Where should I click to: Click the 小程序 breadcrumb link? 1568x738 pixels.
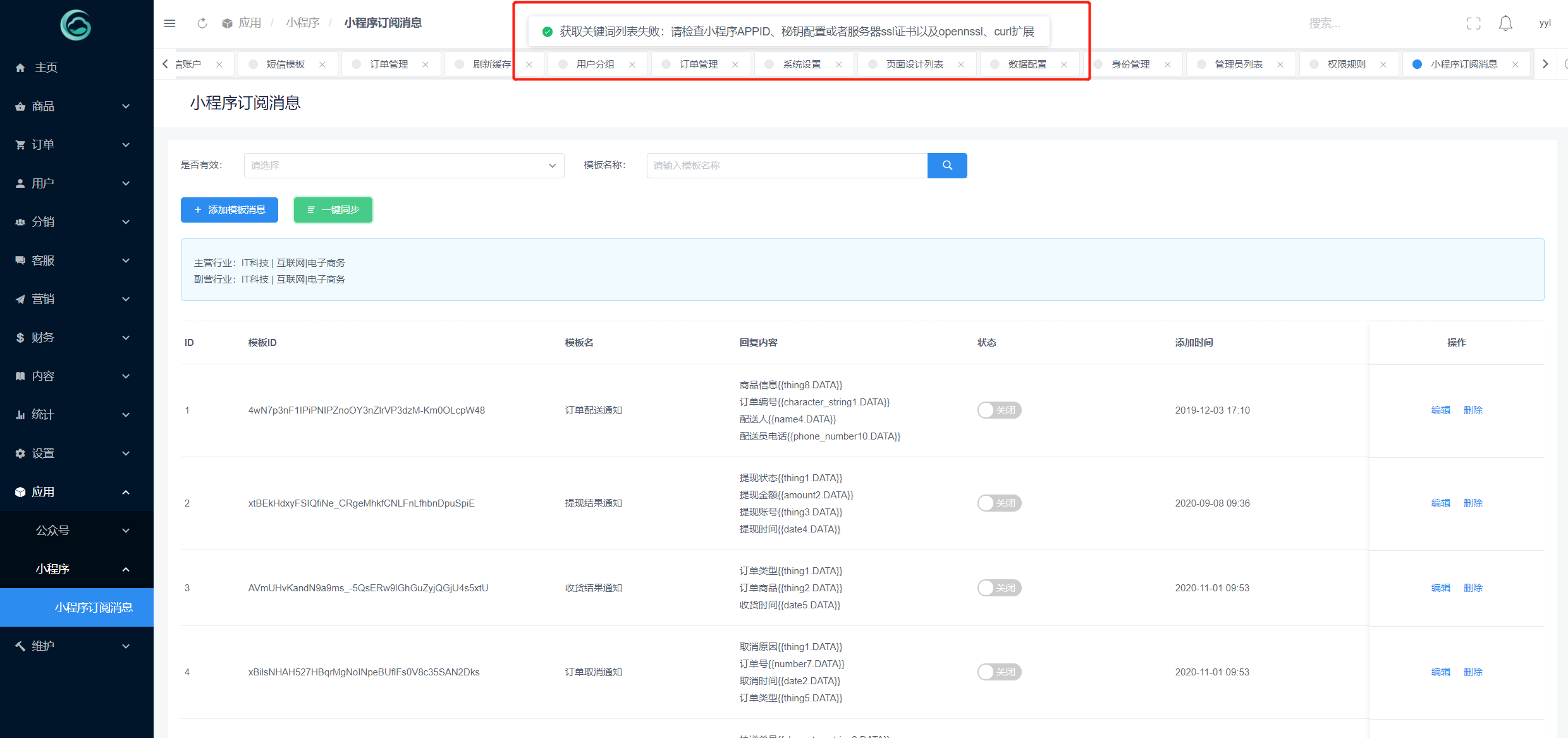pos(303,23)
